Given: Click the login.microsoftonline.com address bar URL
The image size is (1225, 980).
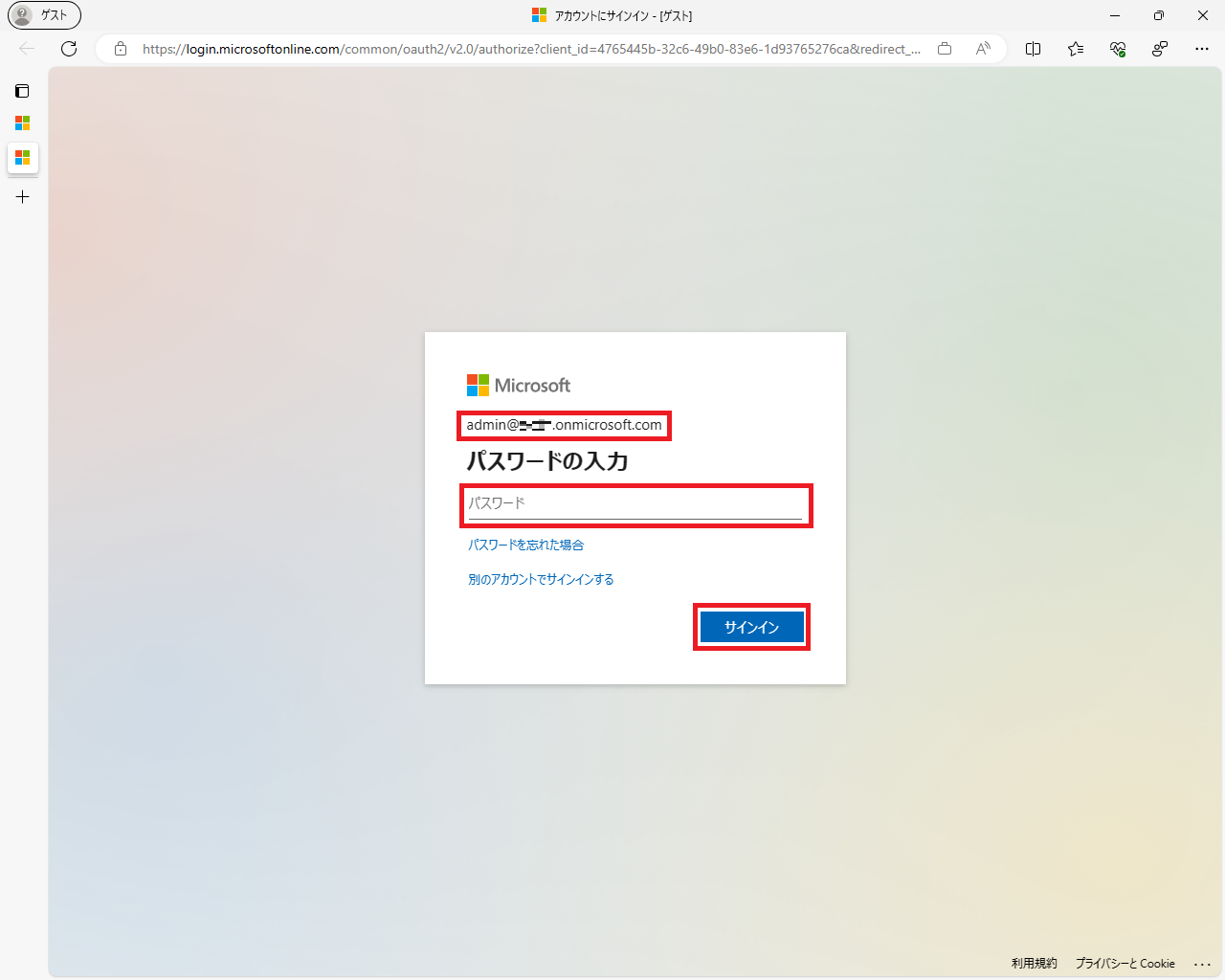Looking at the screenshot, I should pyautogui.click(x=531, y=49).
